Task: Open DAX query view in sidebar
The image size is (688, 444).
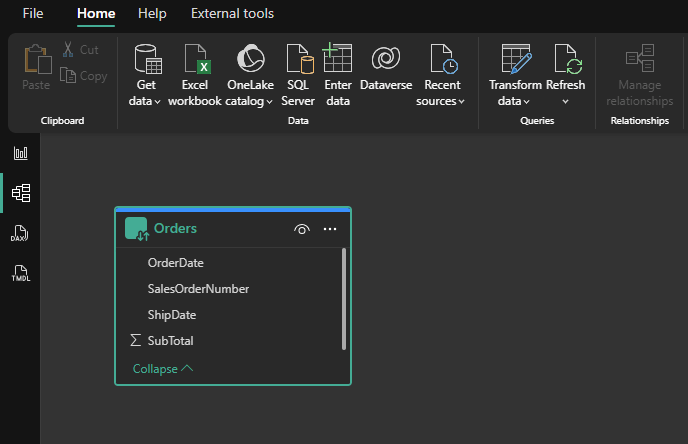Action: (20, 234)
